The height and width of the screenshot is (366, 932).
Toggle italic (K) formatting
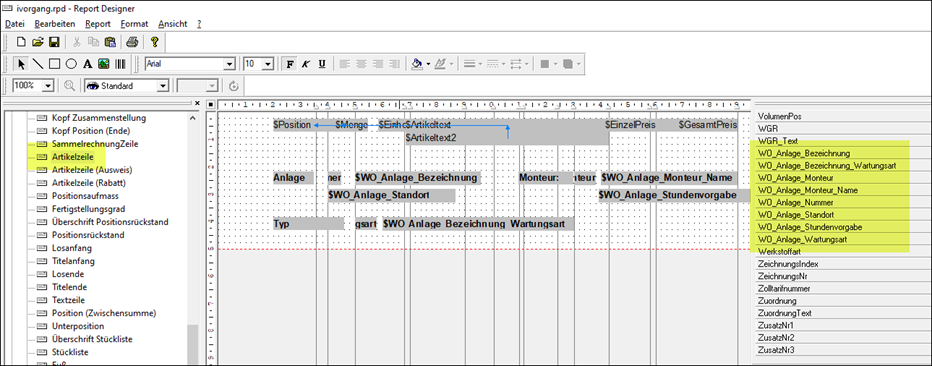[306, 64]
